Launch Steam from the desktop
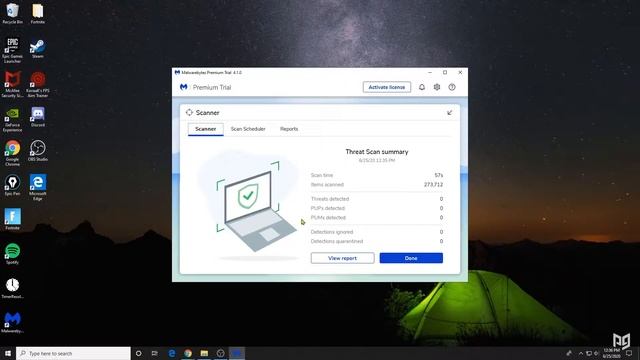Screen dimensions: 640x360 (38, 49)
